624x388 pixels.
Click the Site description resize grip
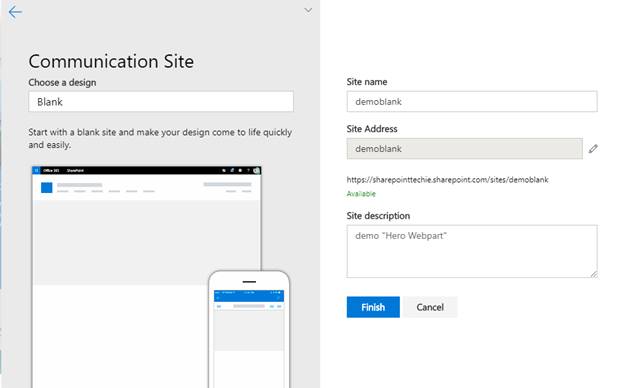click(x=594, y=274)
